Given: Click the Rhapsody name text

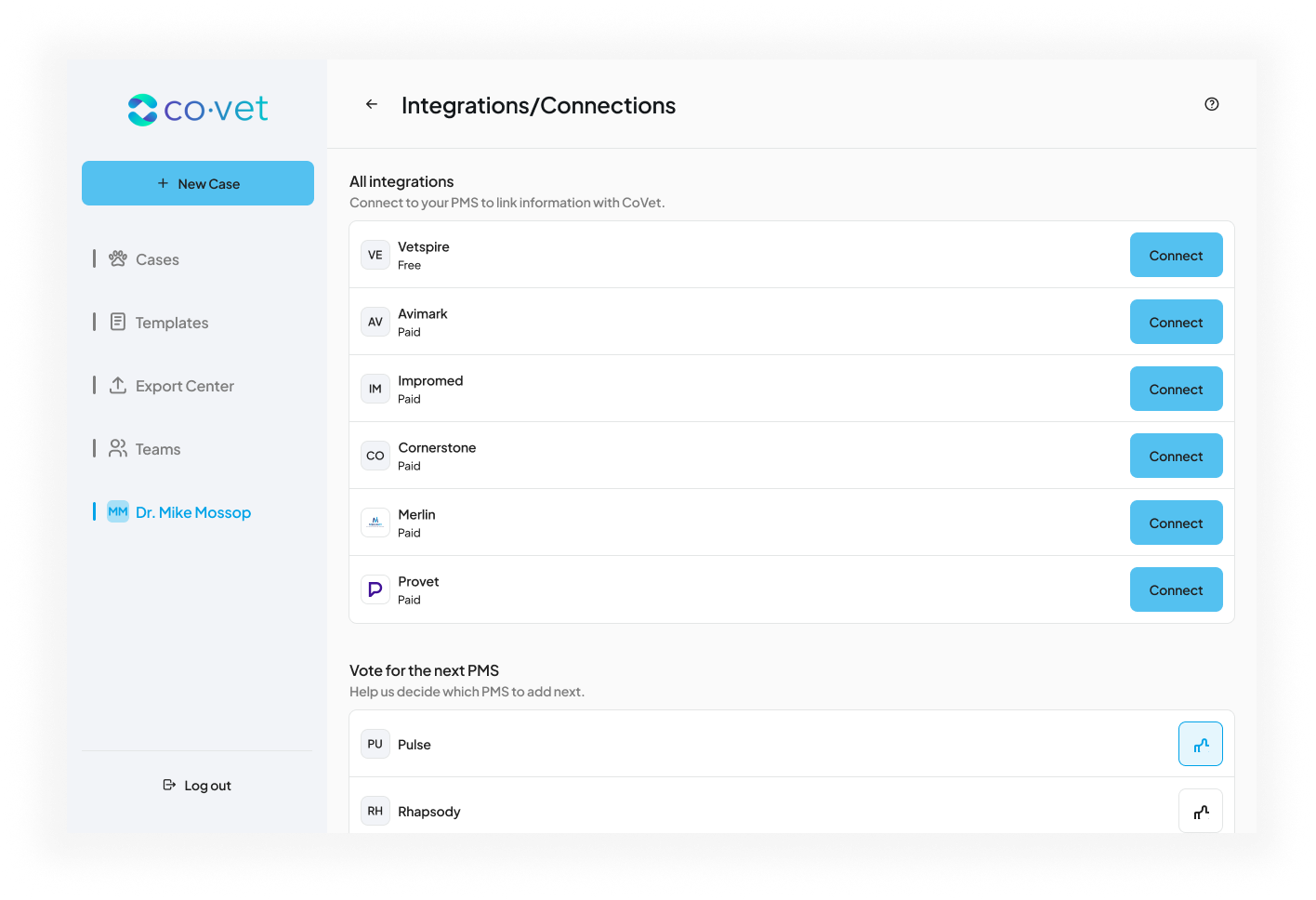Looking at the screenshot, I should 429,812.
